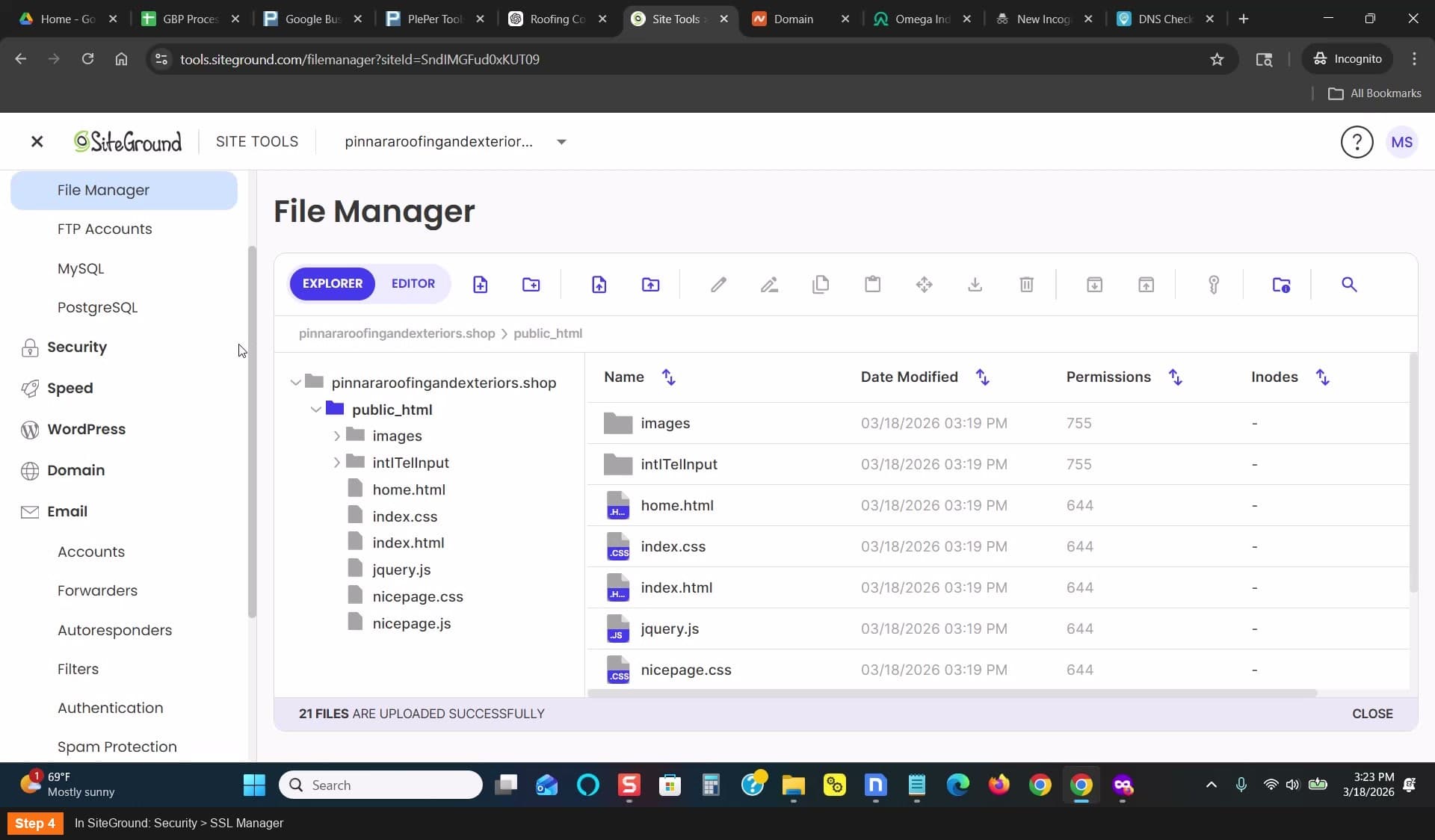Click the Archive toolbar icon
1435x840 pixels.
(1094, 284)
